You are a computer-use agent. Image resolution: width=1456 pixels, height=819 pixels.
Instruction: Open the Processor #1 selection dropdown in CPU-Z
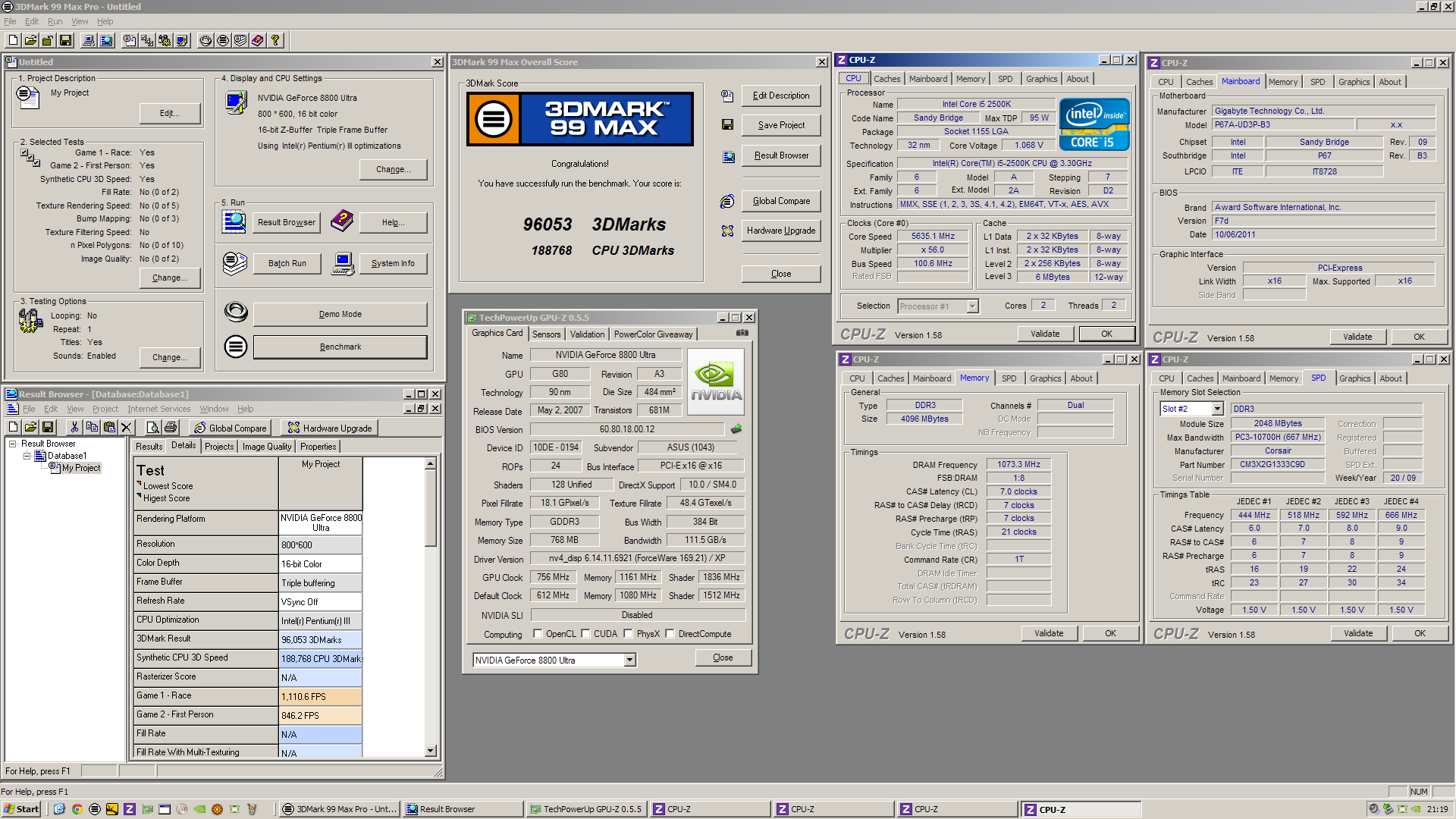[972, 306]
